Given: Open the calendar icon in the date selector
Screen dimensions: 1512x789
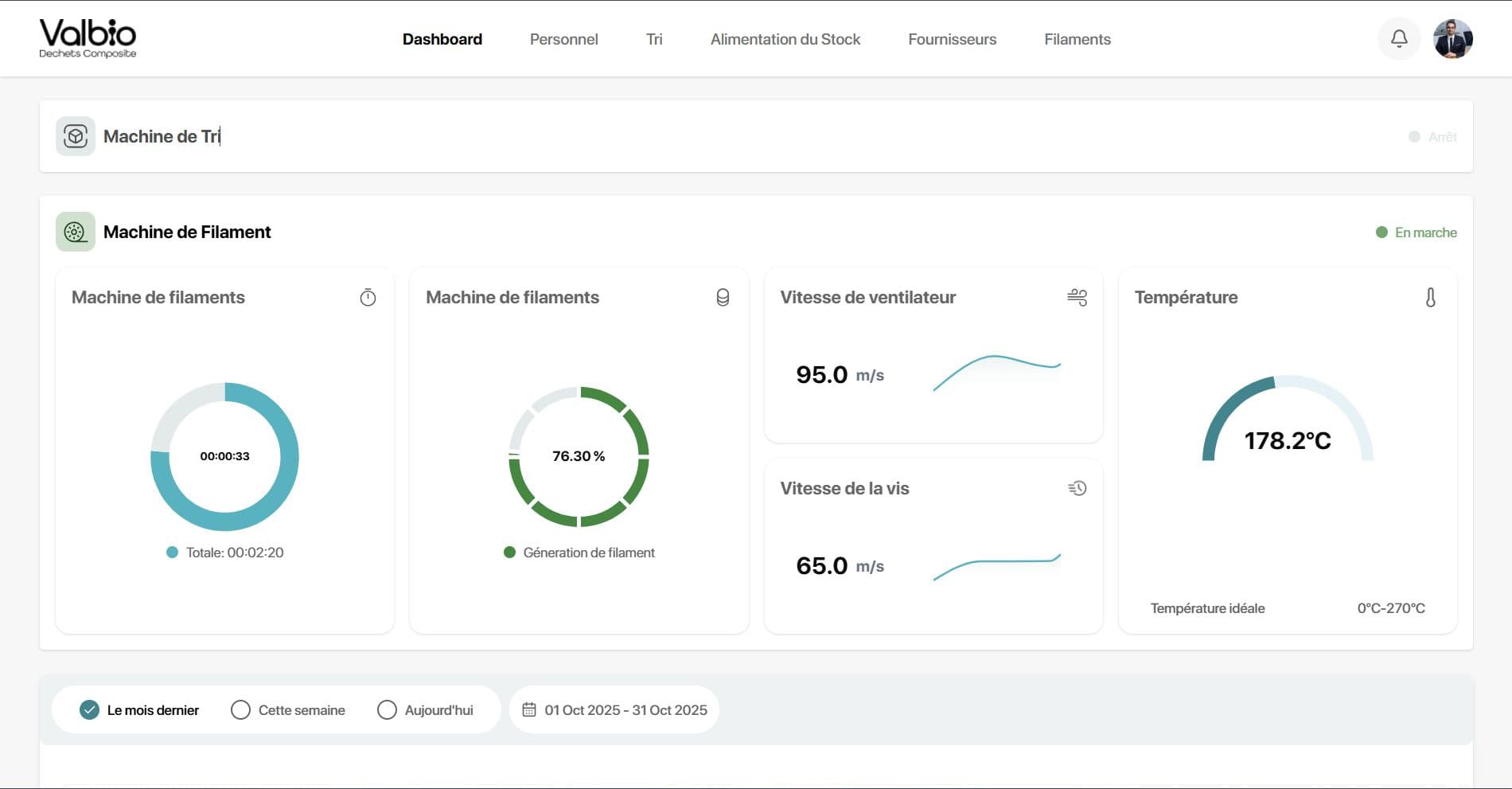Looking at the screenshot, I should 530,709.
